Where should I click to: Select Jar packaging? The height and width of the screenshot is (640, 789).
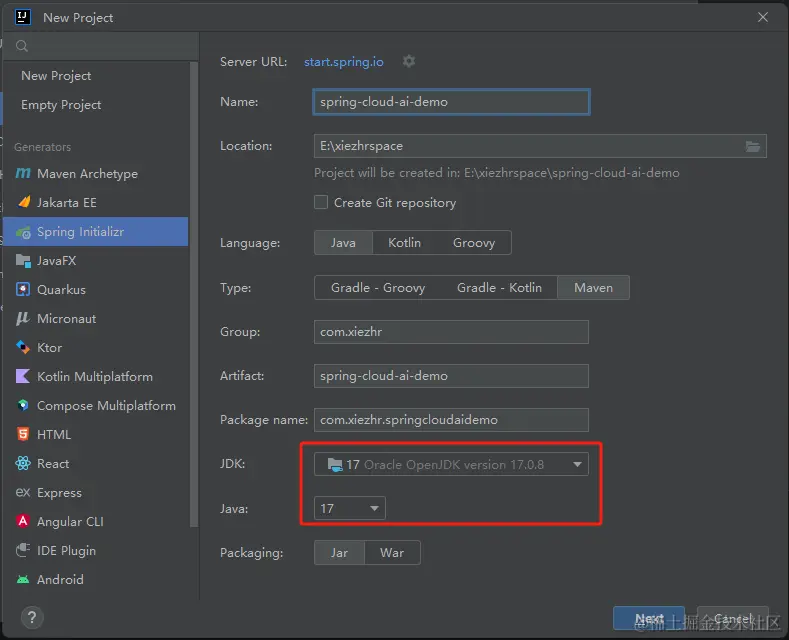(x=339, y=553)
